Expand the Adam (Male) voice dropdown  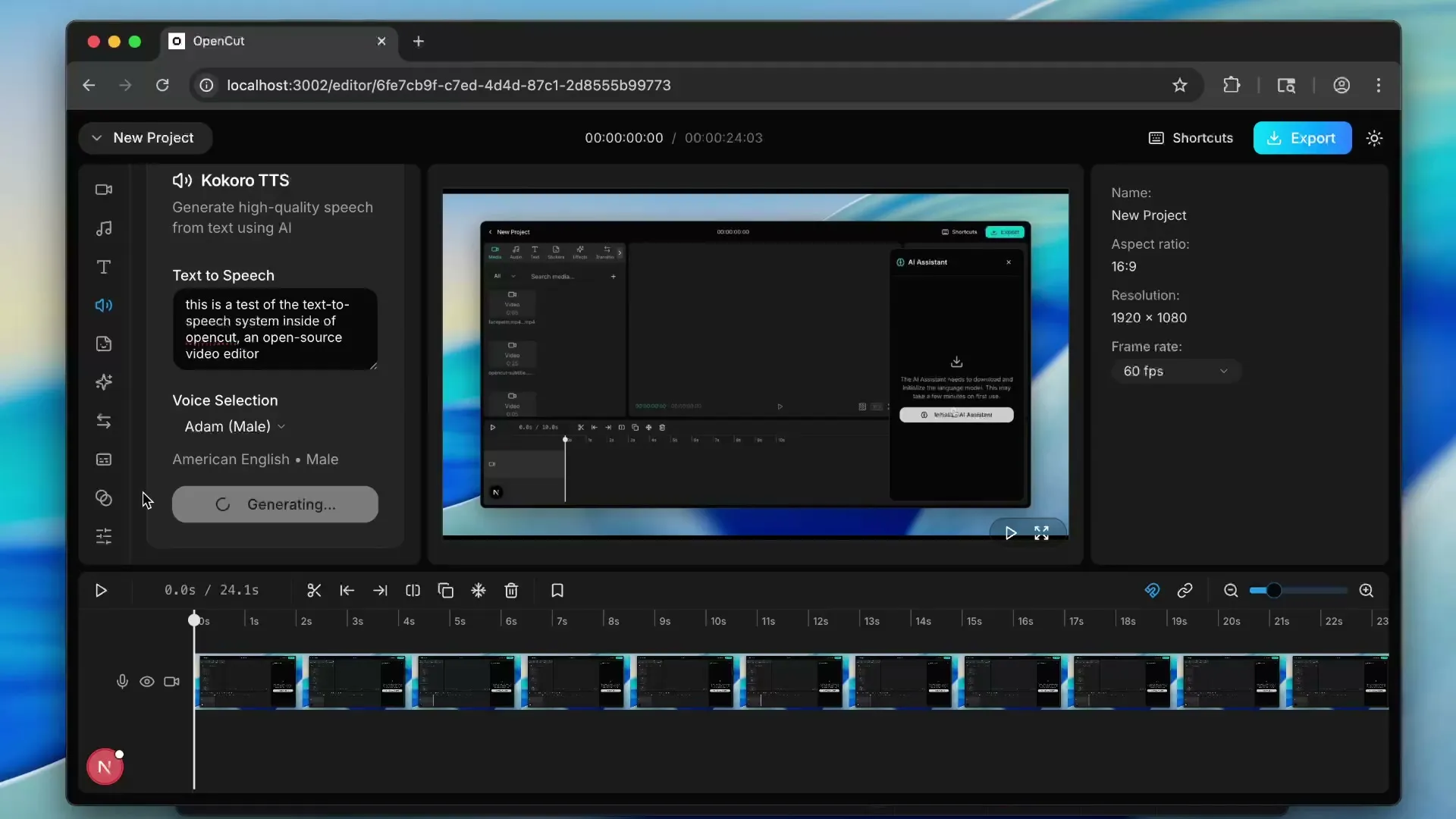pos(234,427)
